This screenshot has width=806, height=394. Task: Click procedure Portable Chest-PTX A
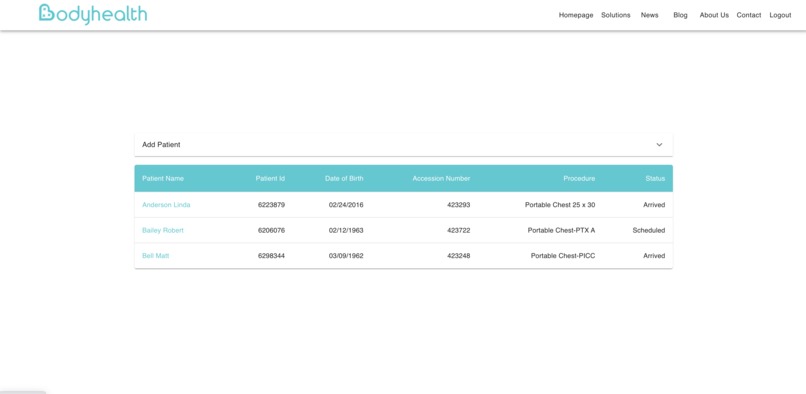pos(561,230)
